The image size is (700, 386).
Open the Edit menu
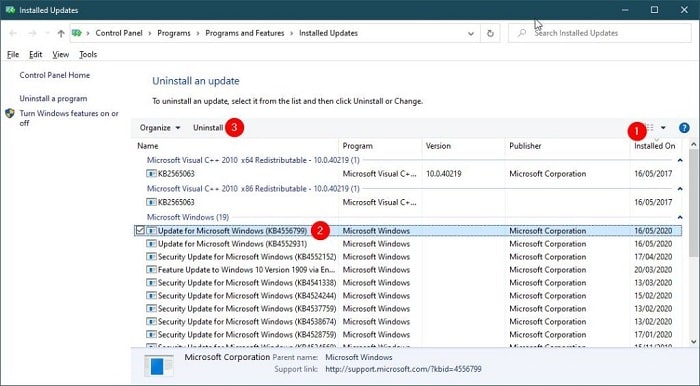coord(35,54)
